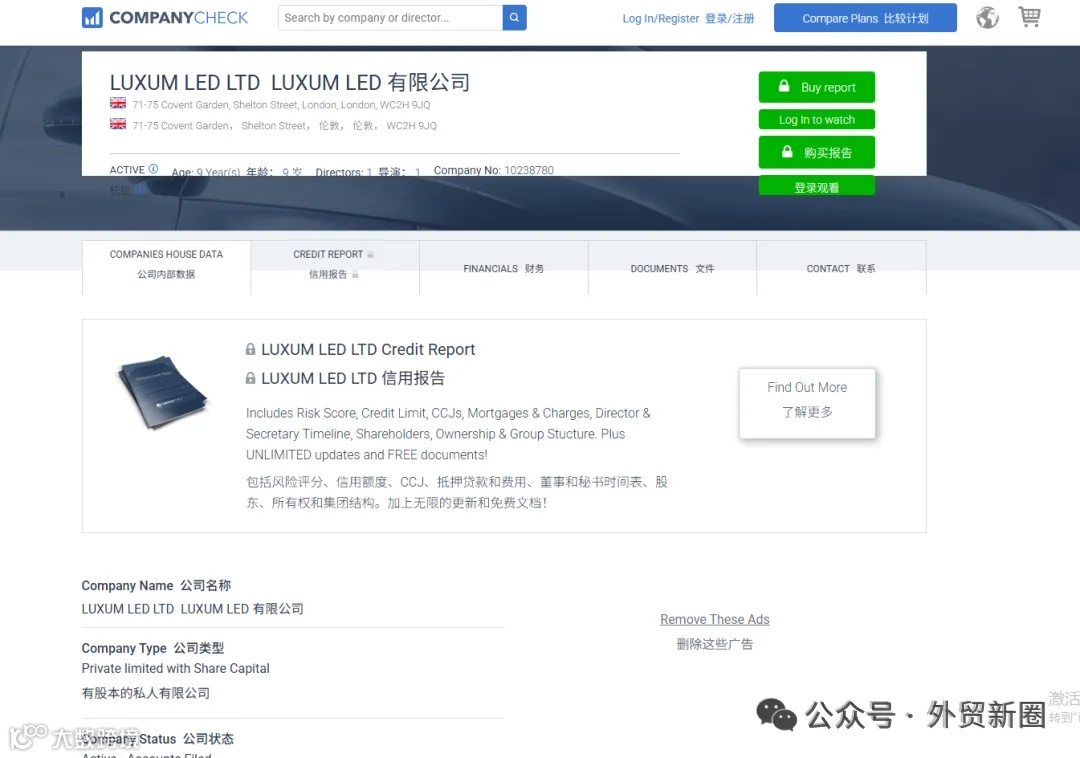The height and width of the screenshot is (758, 1080).
Task: Click the ACTIVE status info icon
Action: pyautogui.click(x=154, y=169)
